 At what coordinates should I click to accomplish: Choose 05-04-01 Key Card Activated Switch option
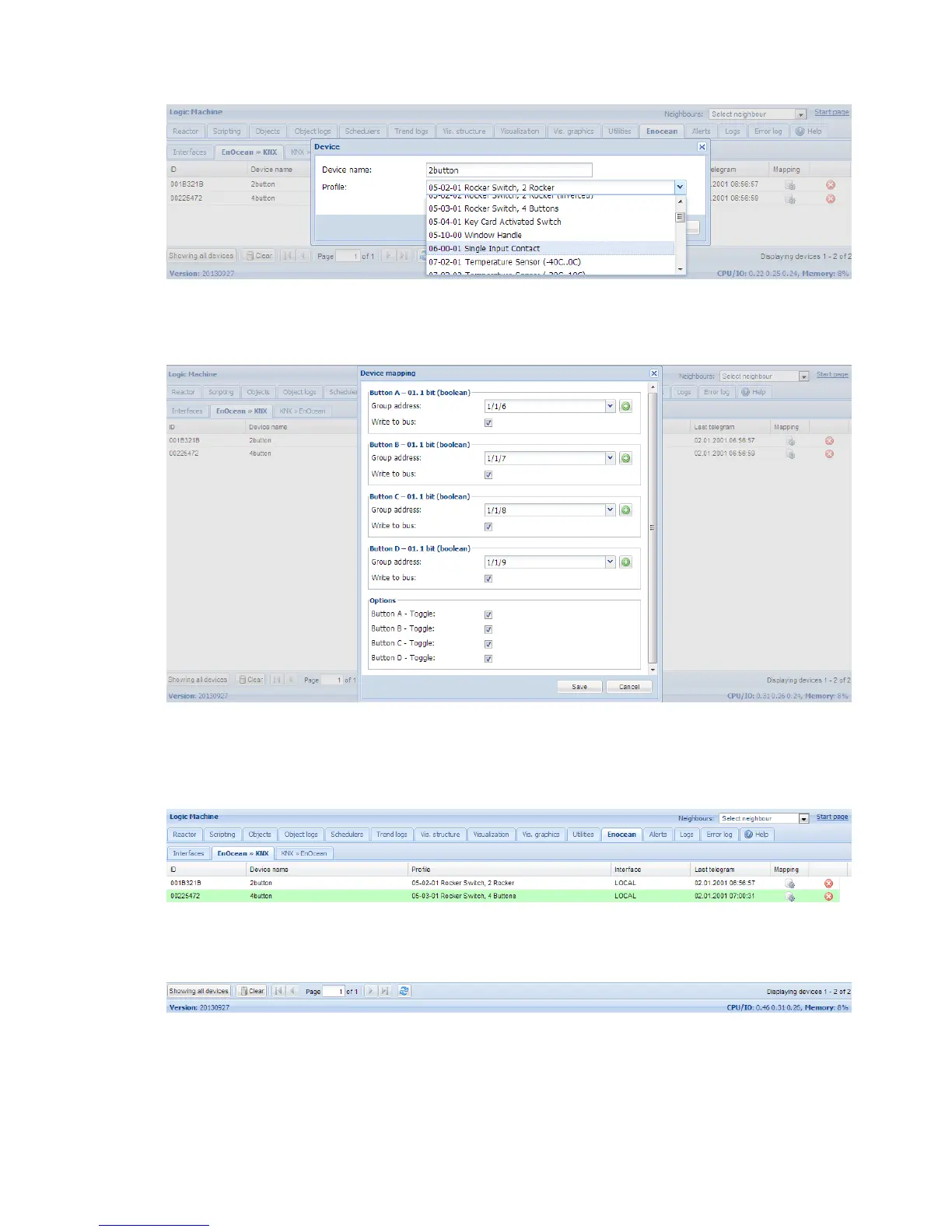550,222
